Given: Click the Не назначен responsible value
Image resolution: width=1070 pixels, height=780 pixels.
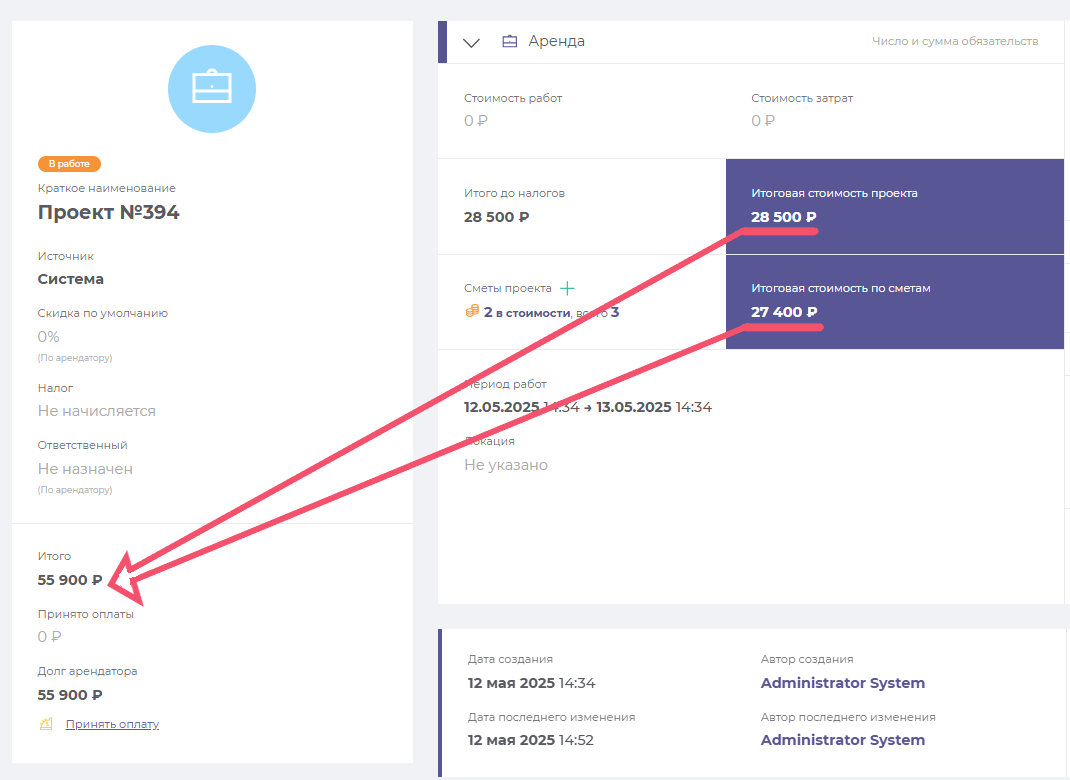Looking at the screenshot, I should click(x=85, y=469).
